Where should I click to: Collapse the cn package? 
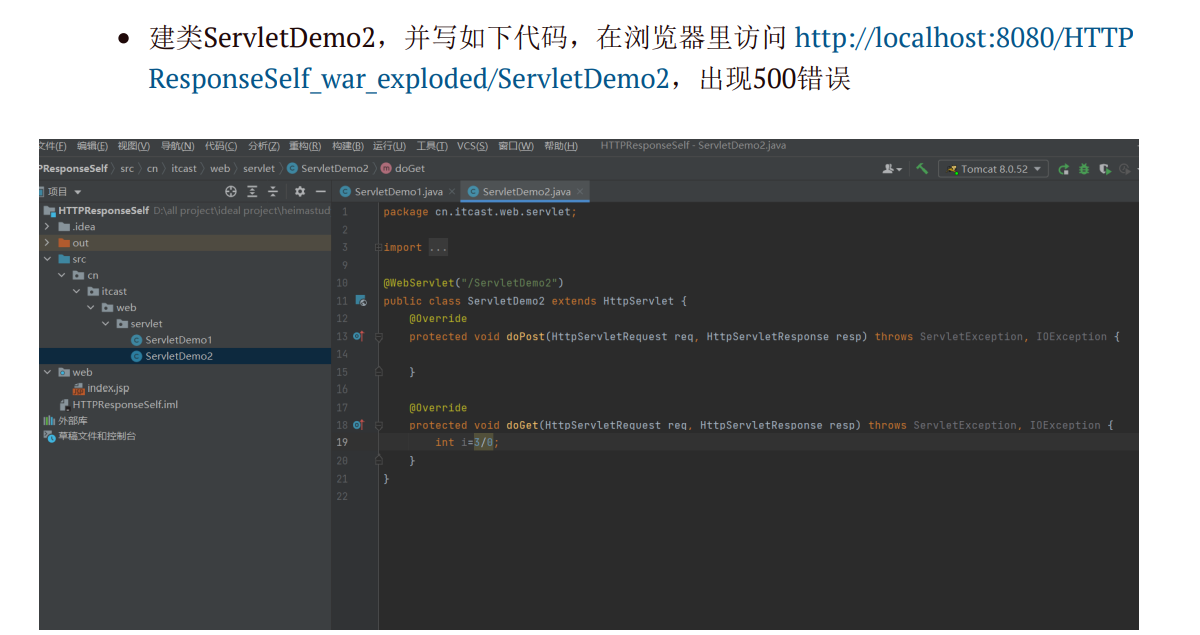[x=62, y=275]
